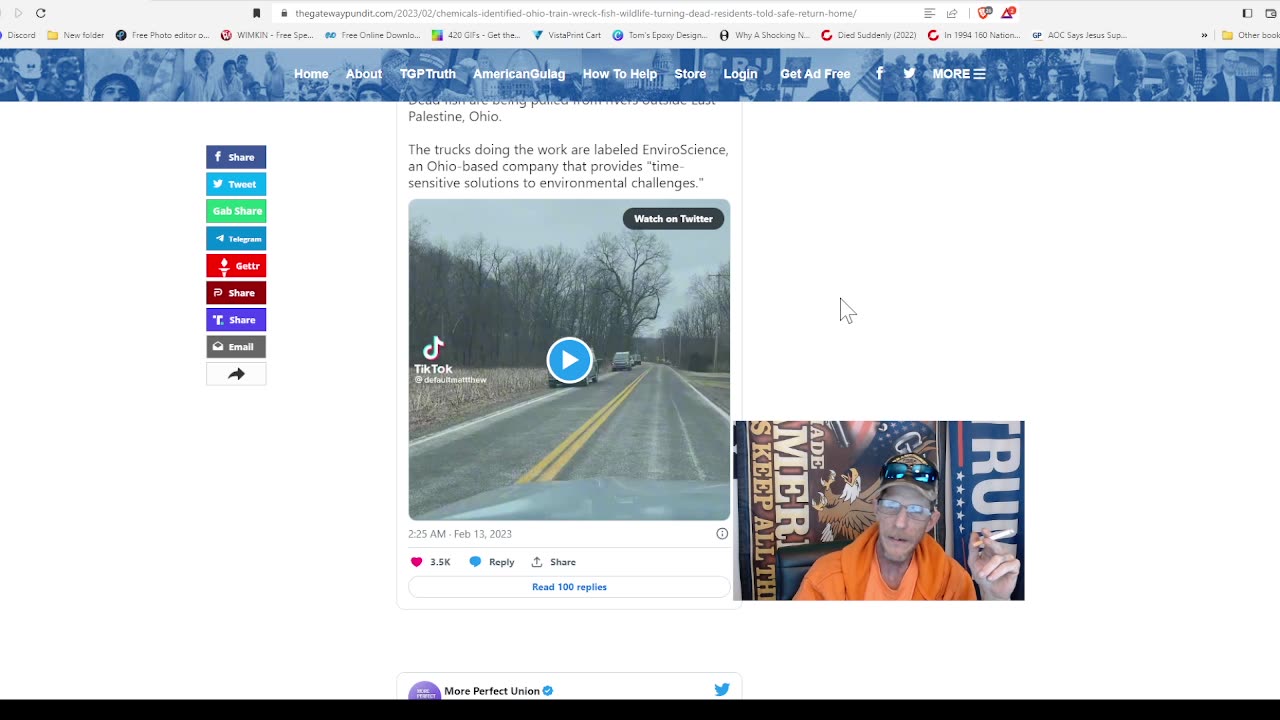Viewport: 1280px width, 720px height.
Task: Open Store in site navigation
Action: (x=690, y=74)
